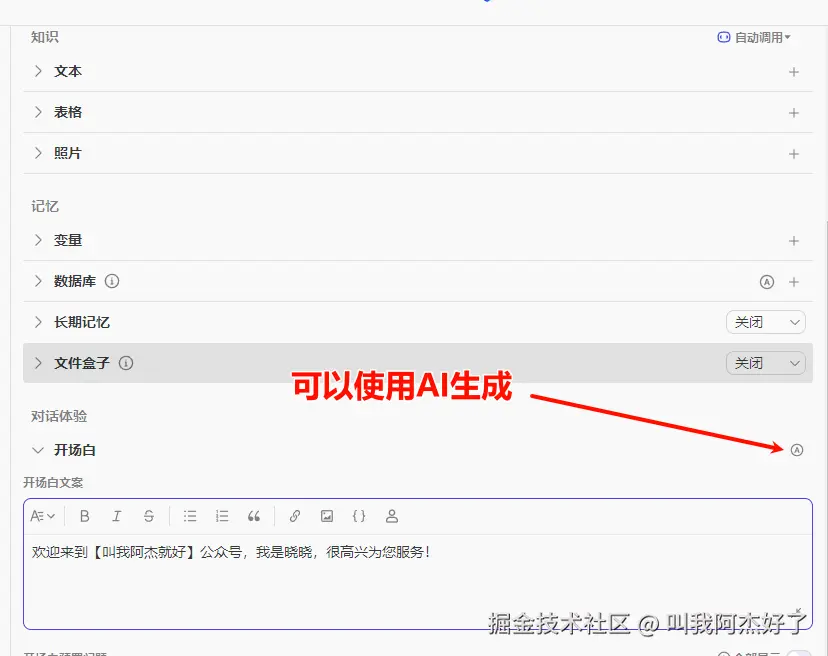Insert a variable with the braces icon
The height and width of the screenshot is (656, 828).
click(x=359, y=516)
